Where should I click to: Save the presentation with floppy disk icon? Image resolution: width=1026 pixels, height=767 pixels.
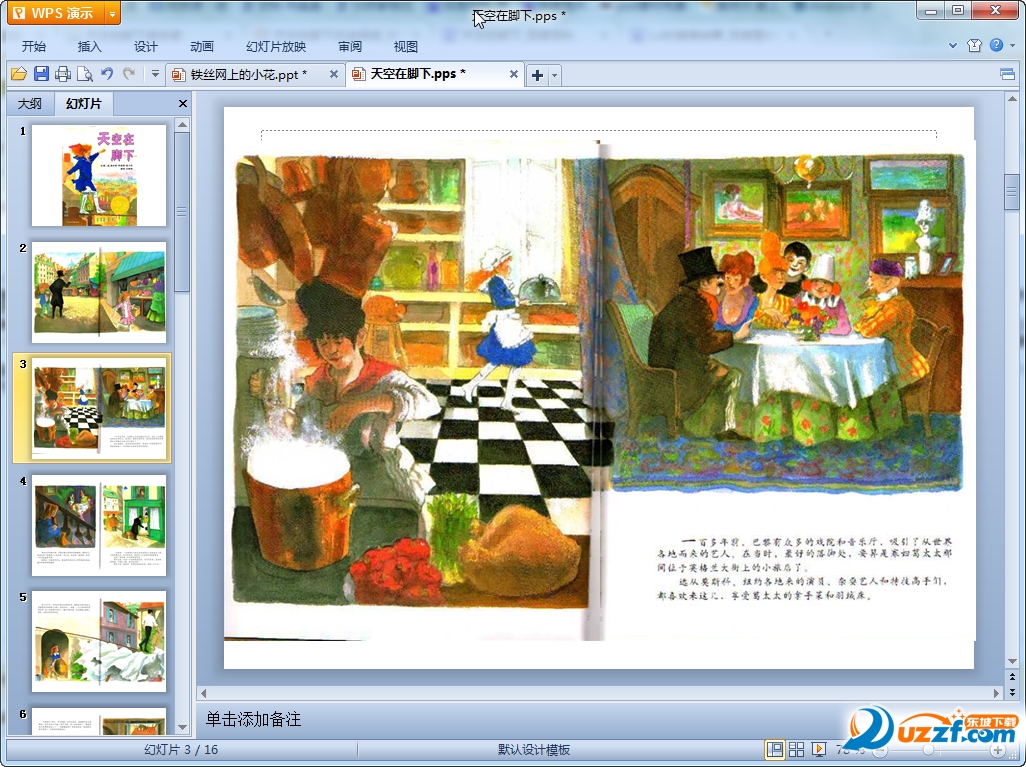[41, 74]
